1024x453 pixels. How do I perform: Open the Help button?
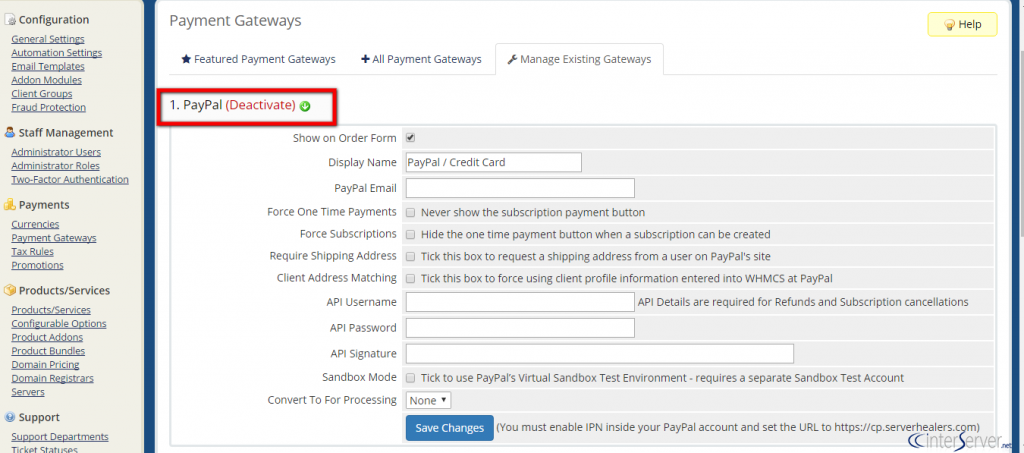pyautogui.click(x=963, y=25)
